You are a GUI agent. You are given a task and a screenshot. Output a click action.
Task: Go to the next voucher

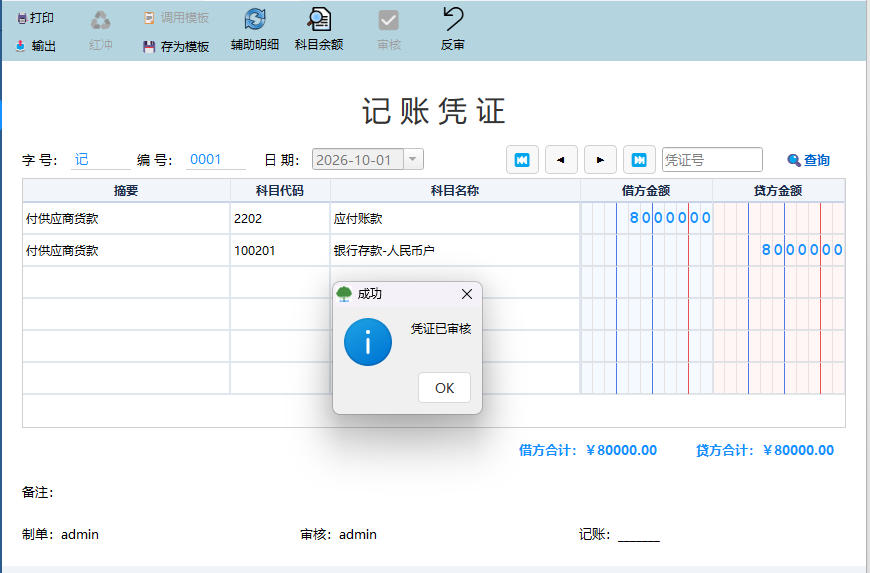click(600, 160)
